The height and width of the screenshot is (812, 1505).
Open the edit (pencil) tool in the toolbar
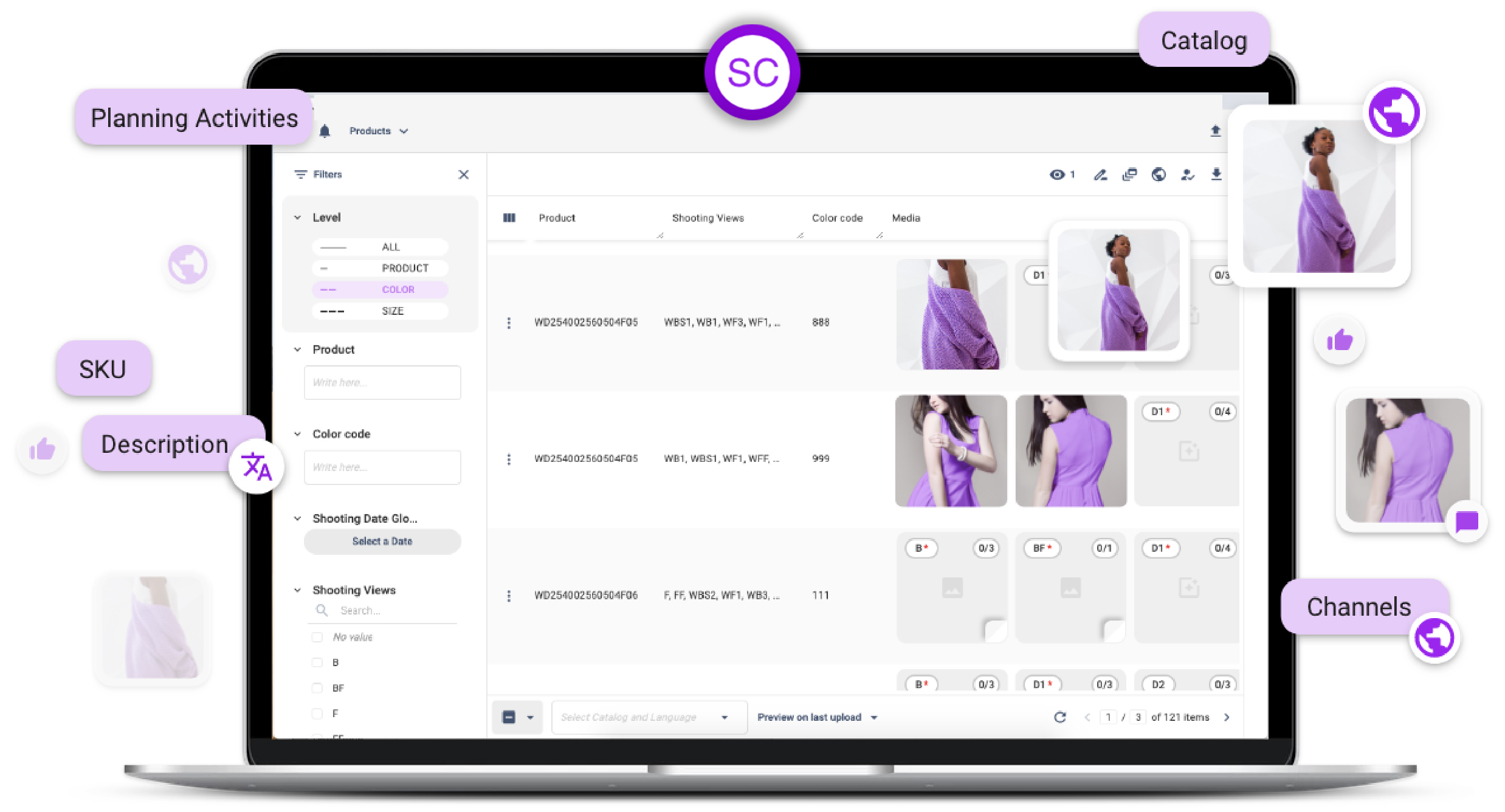tap(1100, 174)
